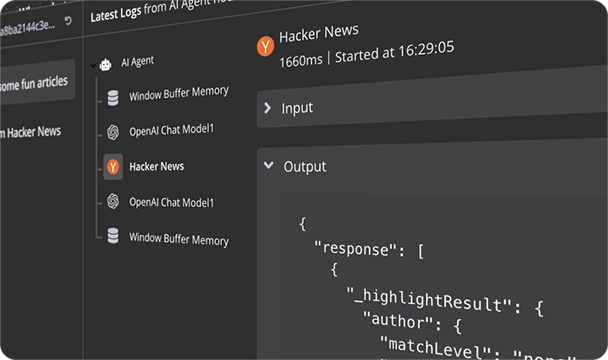Collapse the AI Agent tree node

(93, 66)
